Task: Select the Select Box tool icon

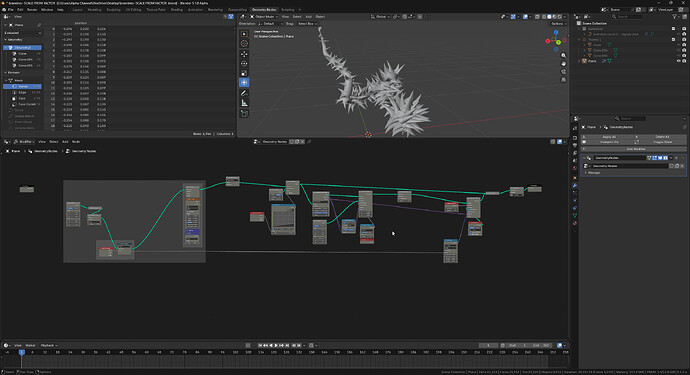Action: (x=244, y=33)
